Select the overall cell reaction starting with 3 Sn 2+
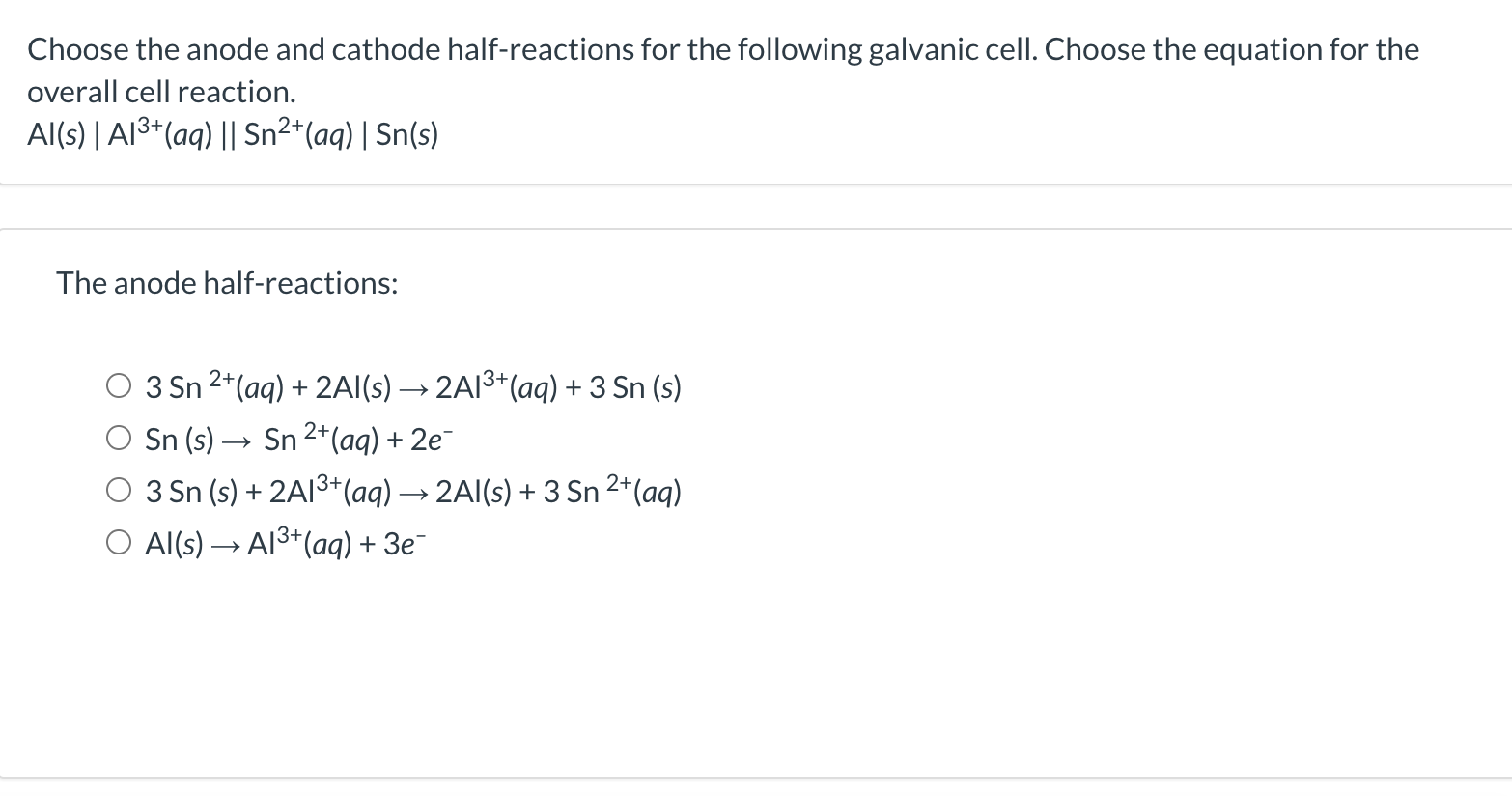Viewport: 1512px width, 796px height. point(118,384)
